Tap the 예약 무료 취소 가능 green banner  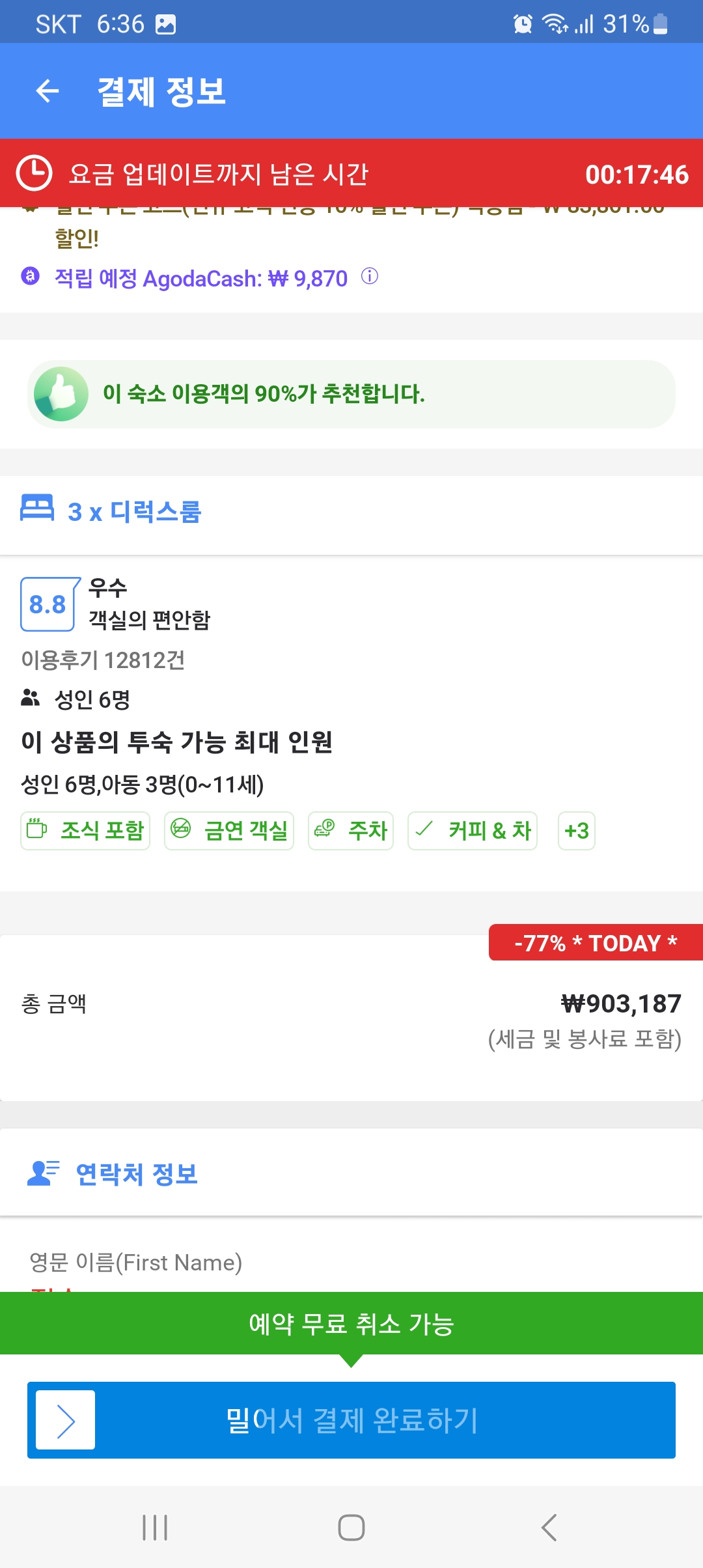click(x=351, y=1323)
